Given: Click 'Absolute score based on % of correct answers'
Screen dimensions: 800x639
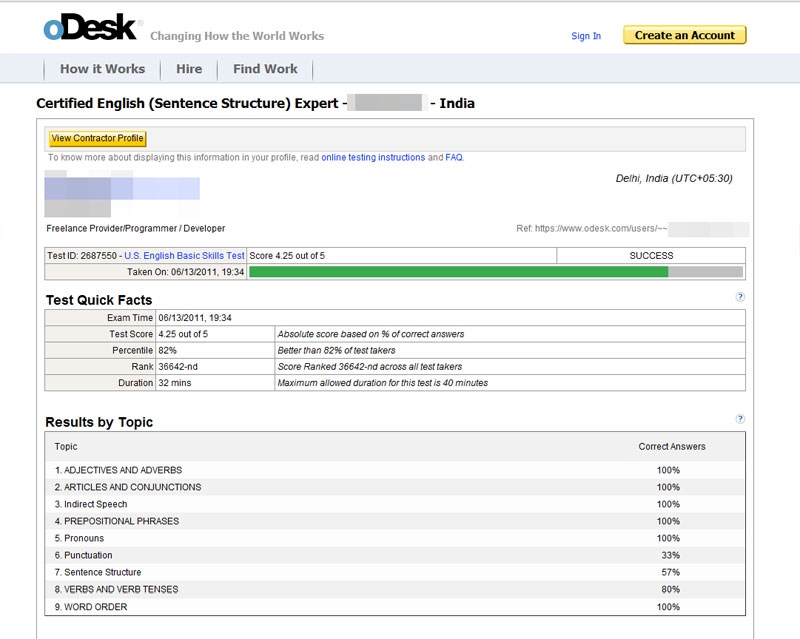Looking at the screenshot, I should coord(371,334).
